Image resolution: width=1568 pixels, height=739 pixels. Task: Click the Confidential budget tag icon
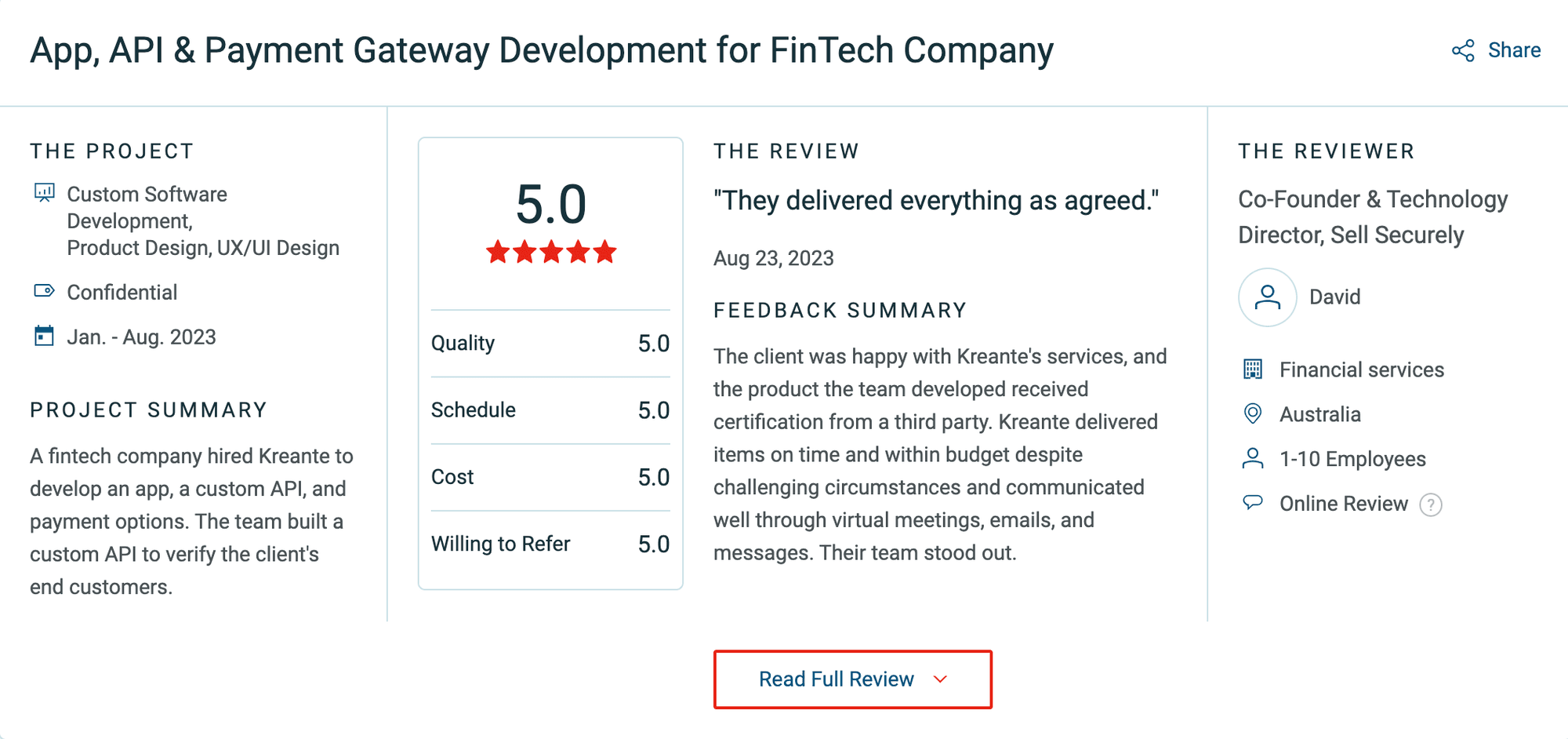45,291
